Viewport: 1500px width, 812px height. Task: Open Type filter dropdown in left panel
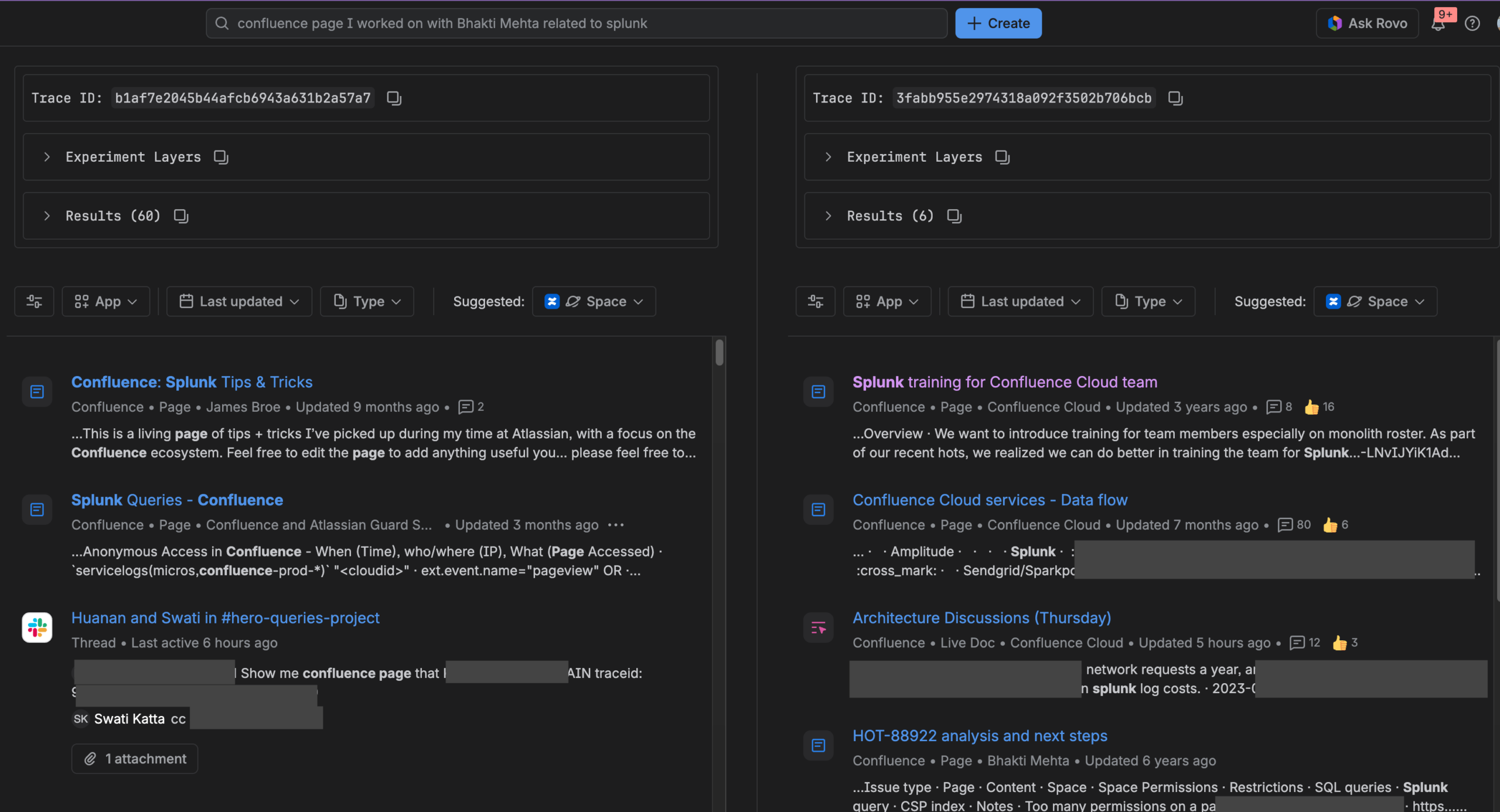click(x=367, y=301)
